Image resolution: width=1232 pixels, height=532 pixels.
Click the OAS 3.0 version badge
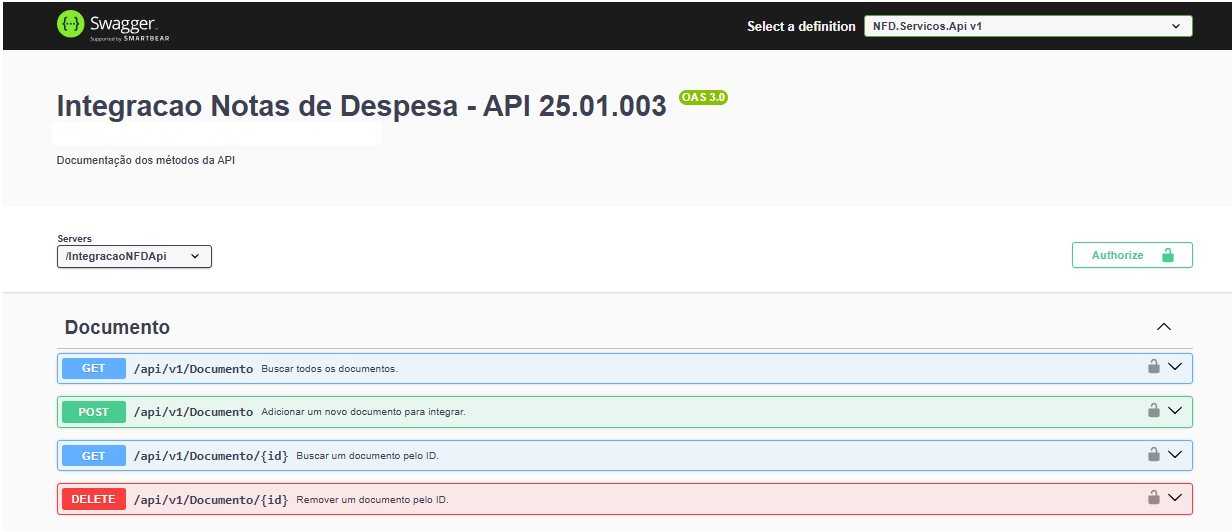point(703,98)
